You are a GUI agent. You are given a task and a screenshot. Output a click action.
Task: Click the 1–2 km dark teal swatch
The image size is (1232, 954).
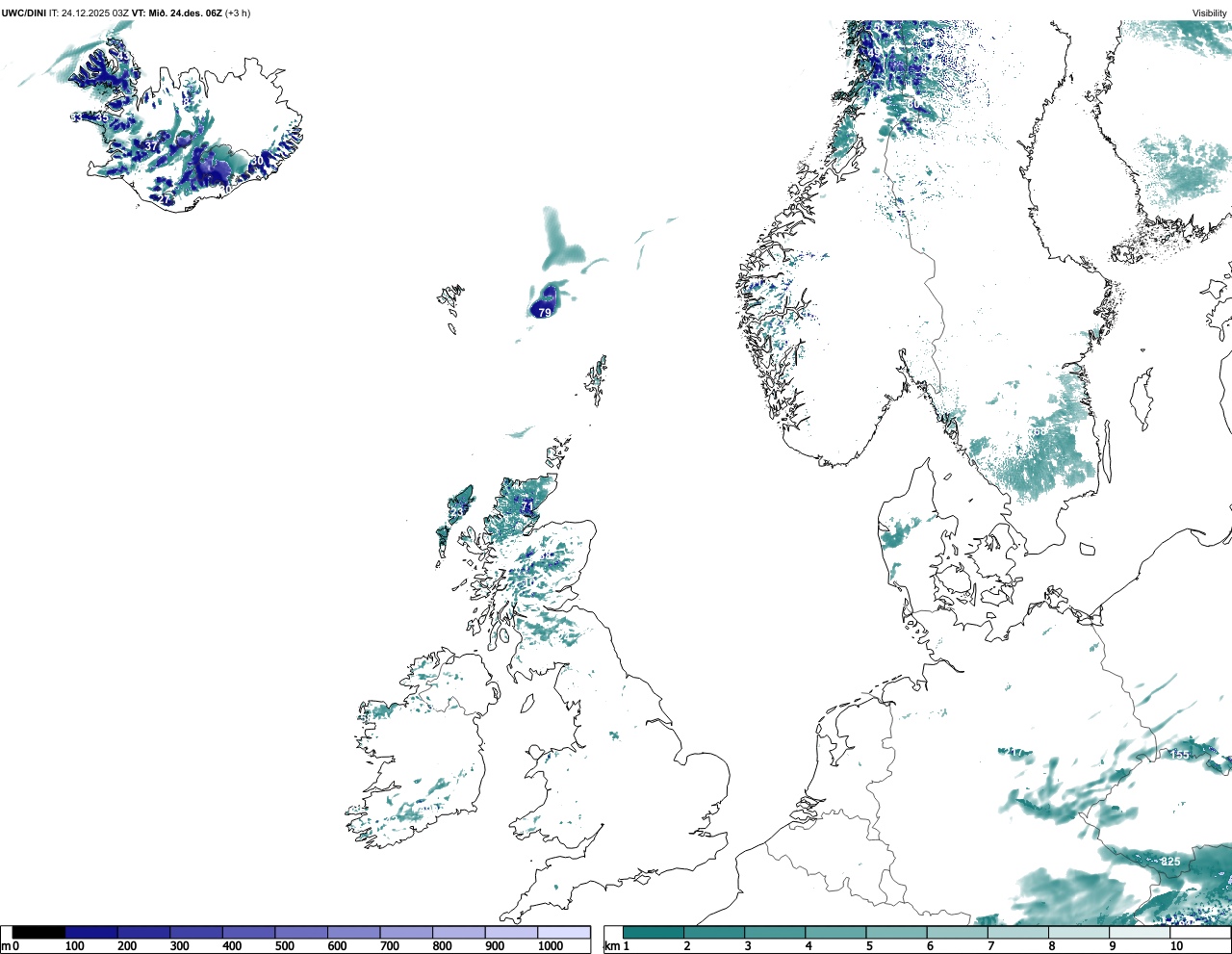tap(654, 932)
